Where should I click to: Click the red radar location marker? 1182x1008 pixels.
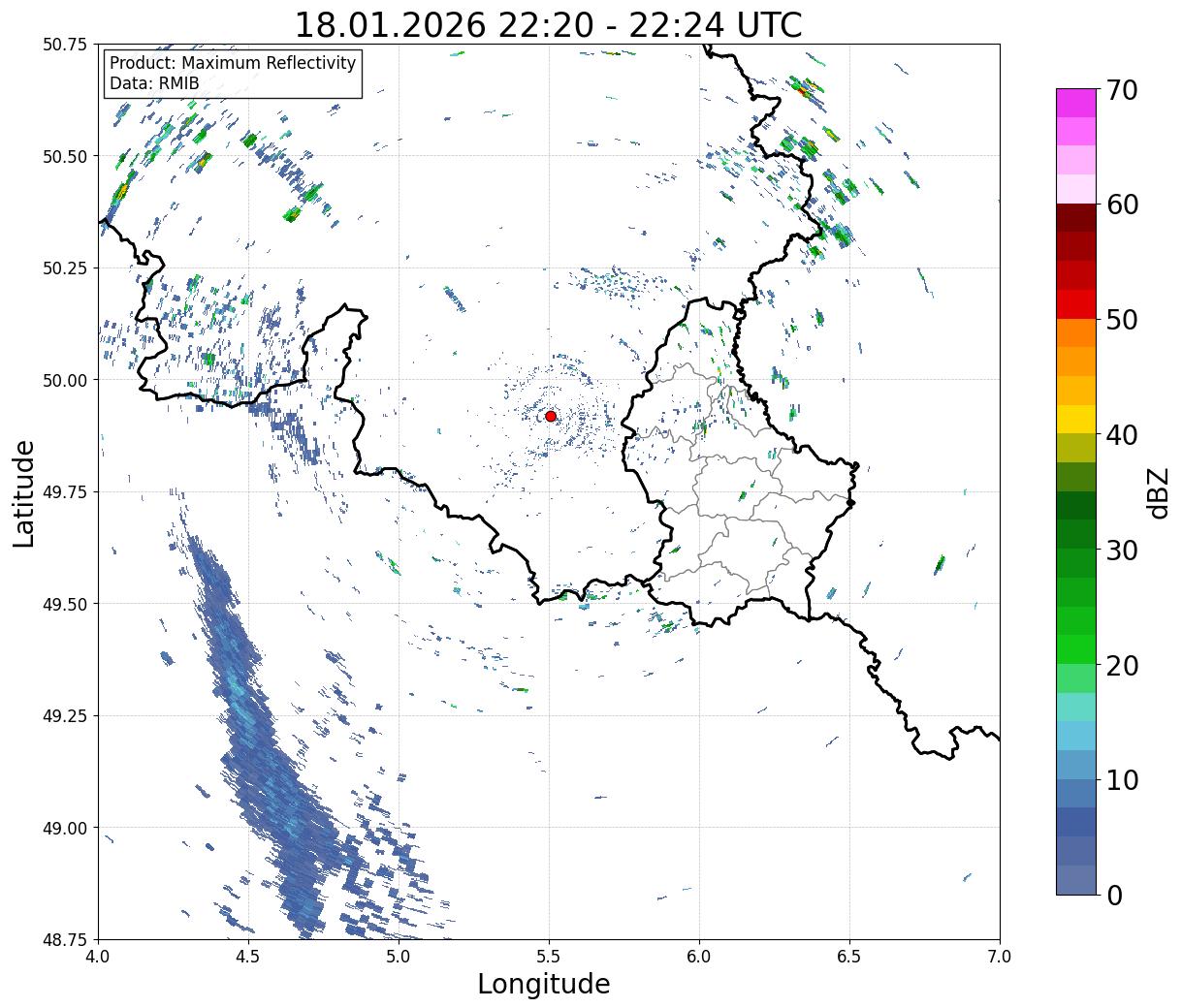click(551, 416)
